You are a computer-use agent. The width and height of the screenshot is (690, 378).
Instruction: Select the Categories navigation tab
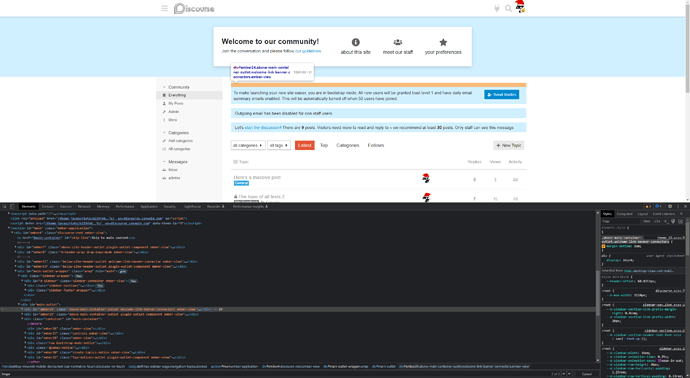pos(348,145)
